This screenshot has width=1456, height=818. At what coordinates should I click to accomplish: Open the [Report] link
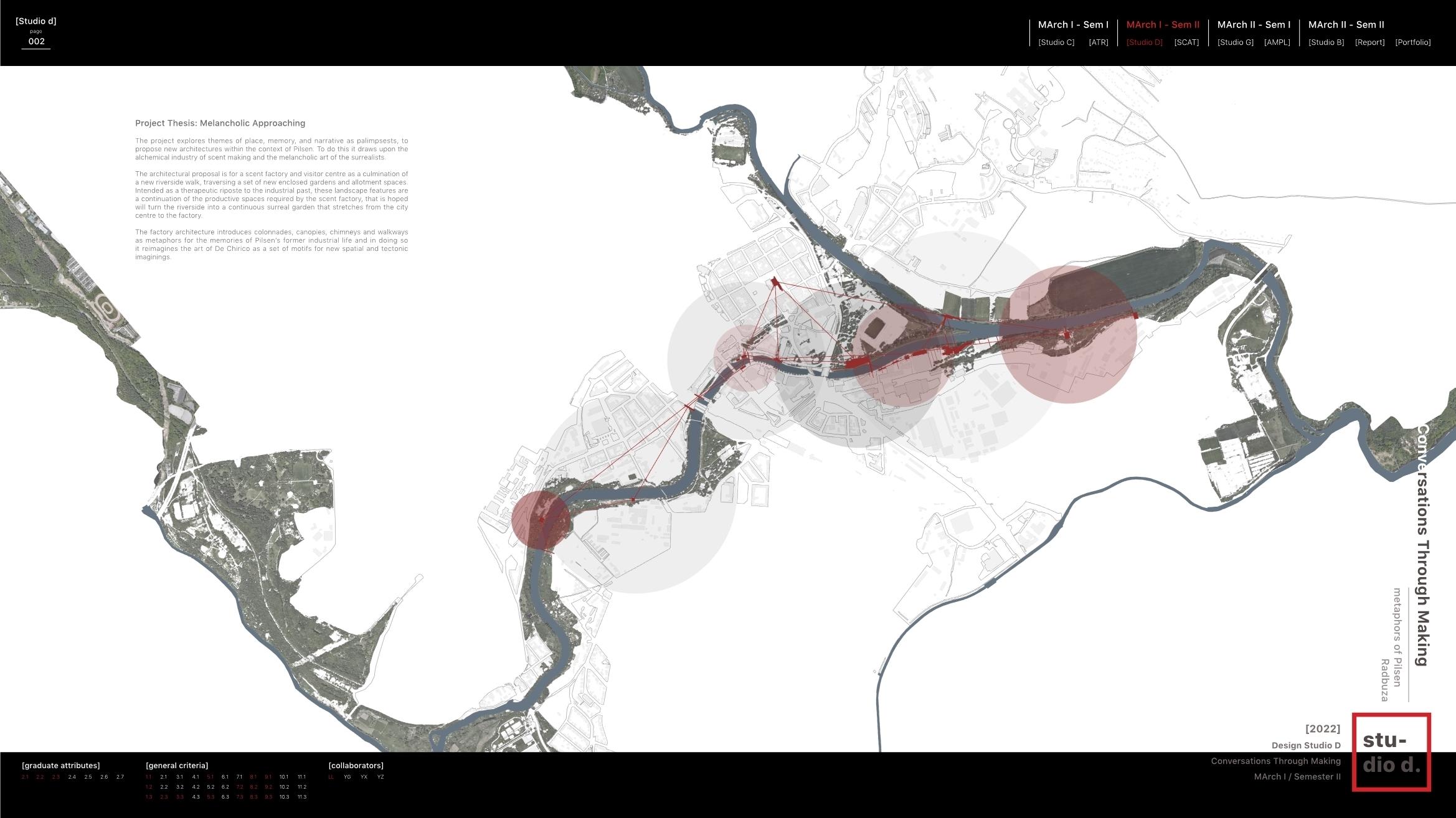click(1369, 42)
